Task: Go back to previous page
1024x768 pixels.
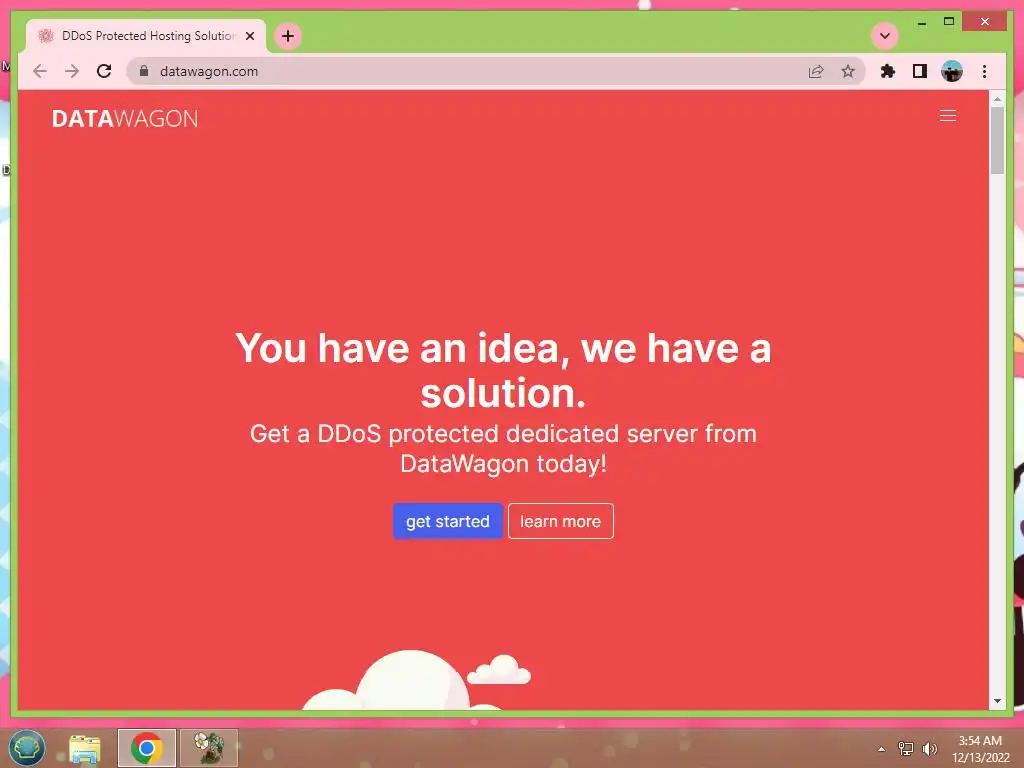Action: [x=40, y=71]
